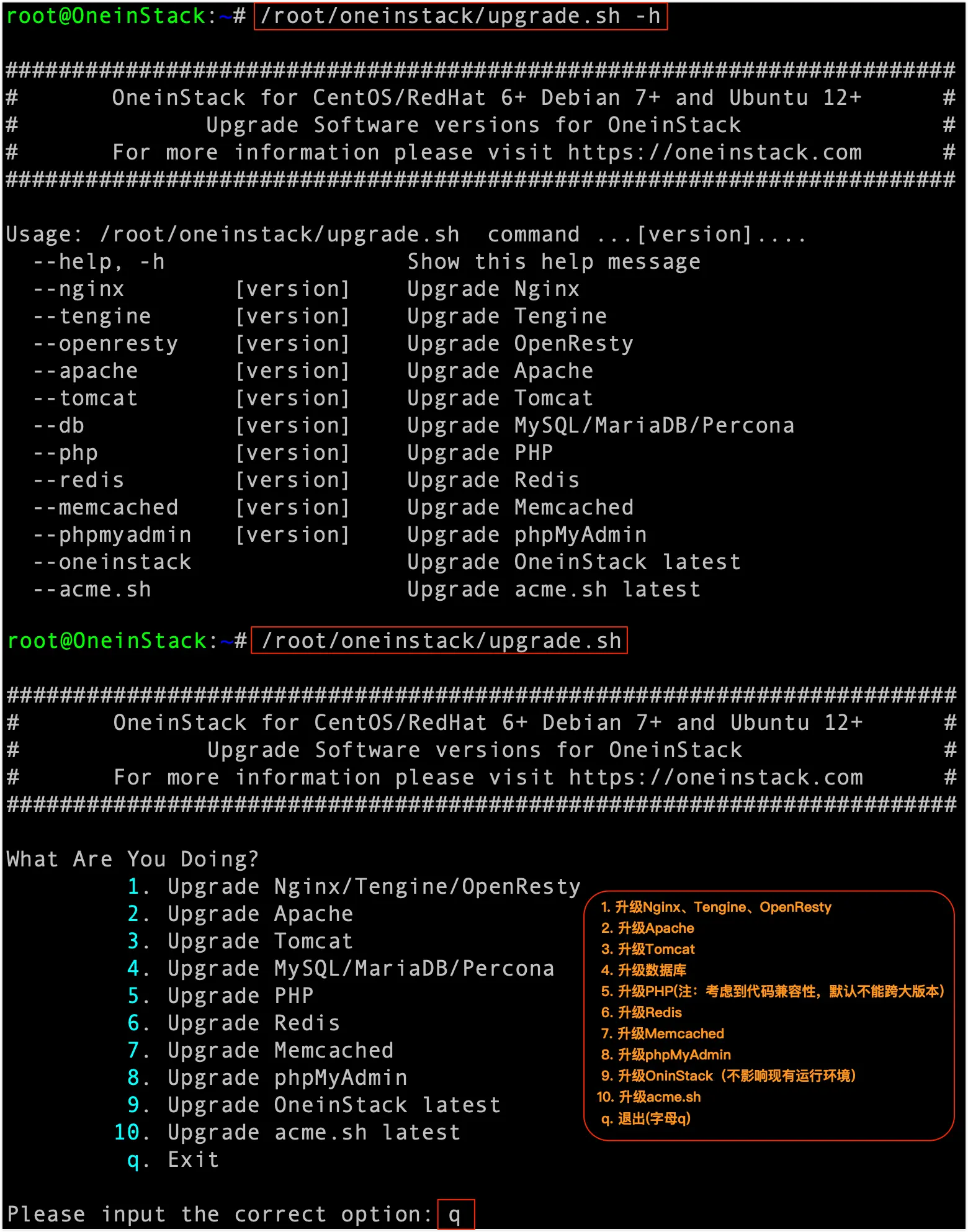Screen dimensions: 968x1232
Task: Select the "--oneinstack" usage flag
Action: pyautogui.click(x=112, y=562)
